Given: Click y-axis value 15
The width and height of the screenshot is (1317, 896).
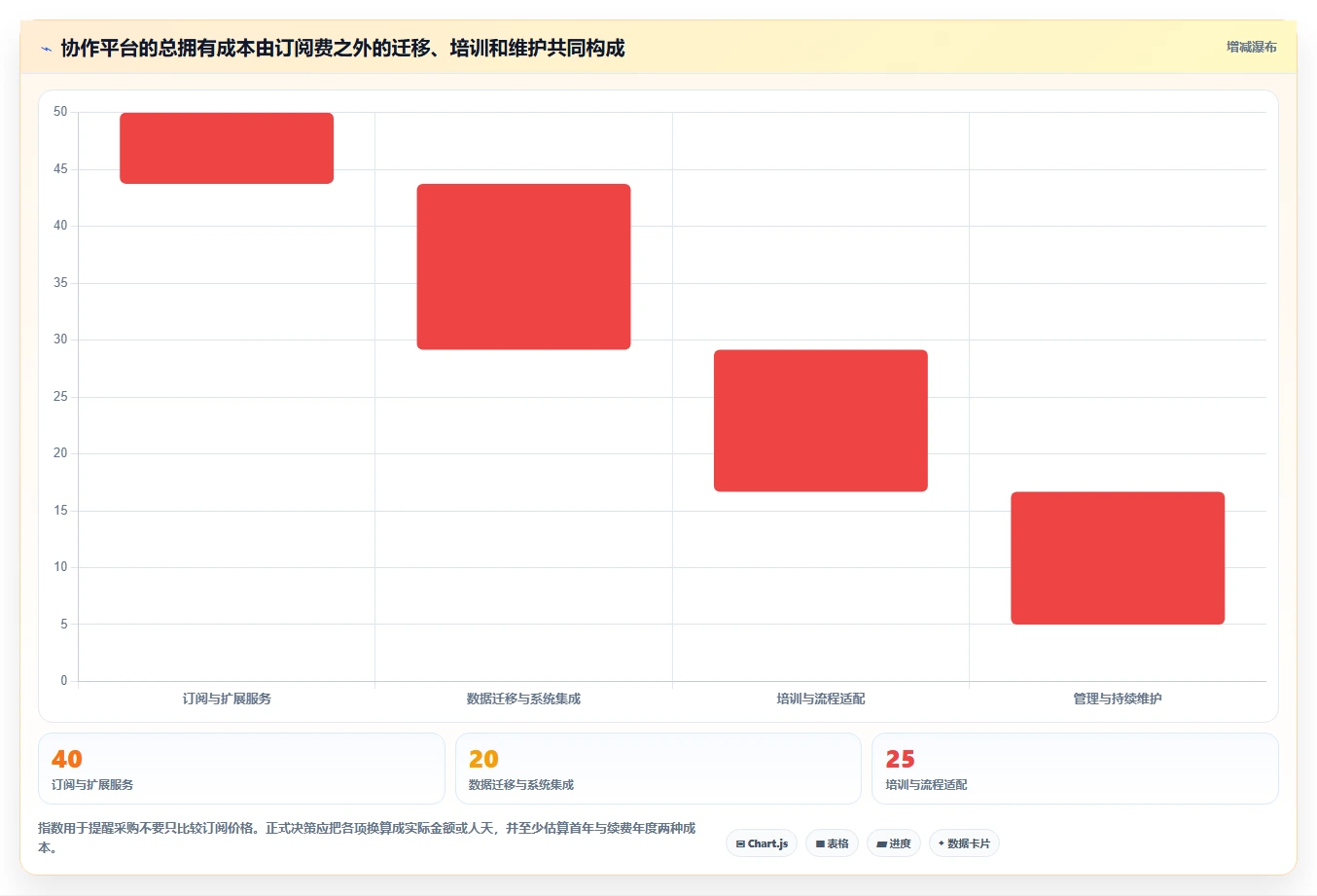Looking at the screenshot, I should (x=60, y=511).
